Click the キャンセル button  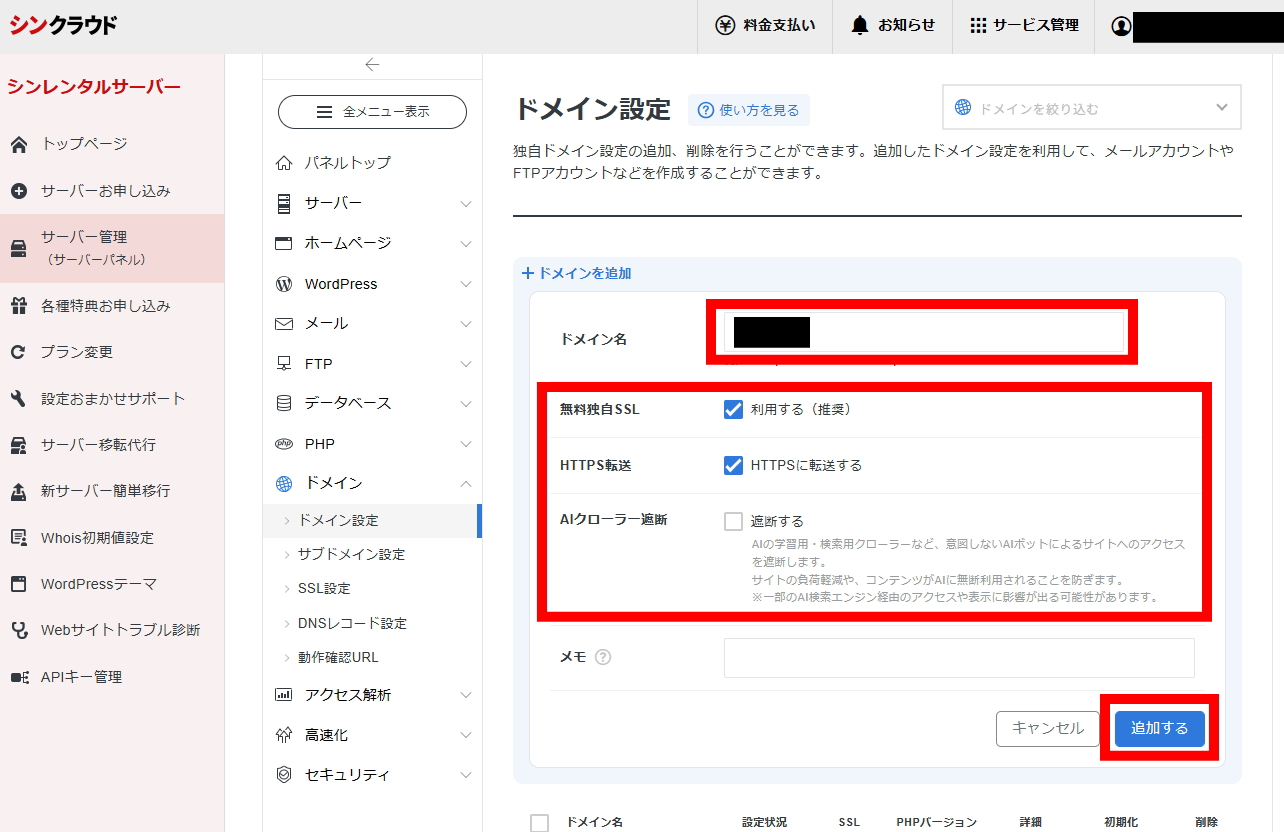click(1047, 728)
